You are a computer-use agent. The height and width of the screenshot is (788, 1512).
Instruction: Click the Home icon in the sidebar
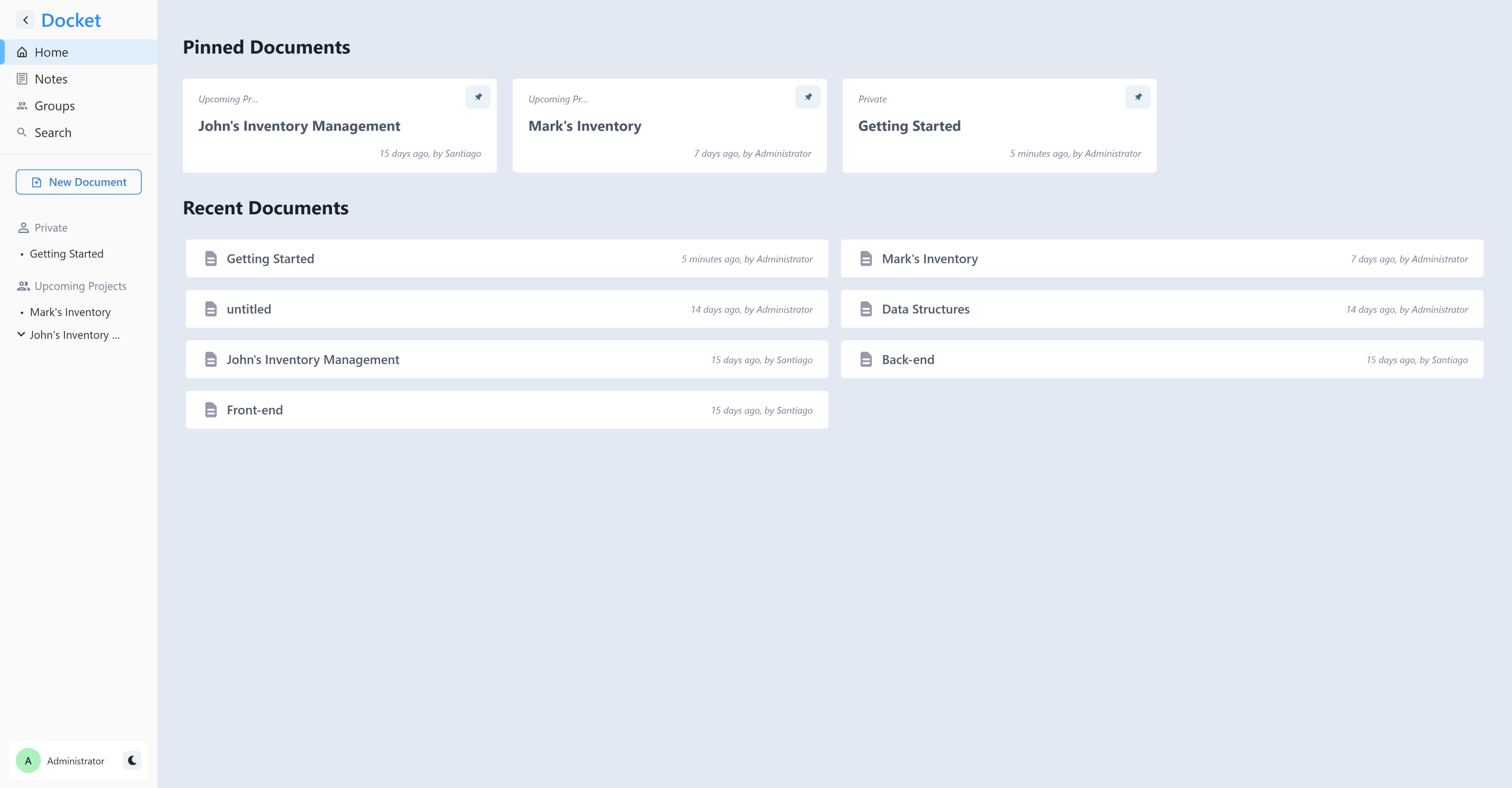point(22,52)
